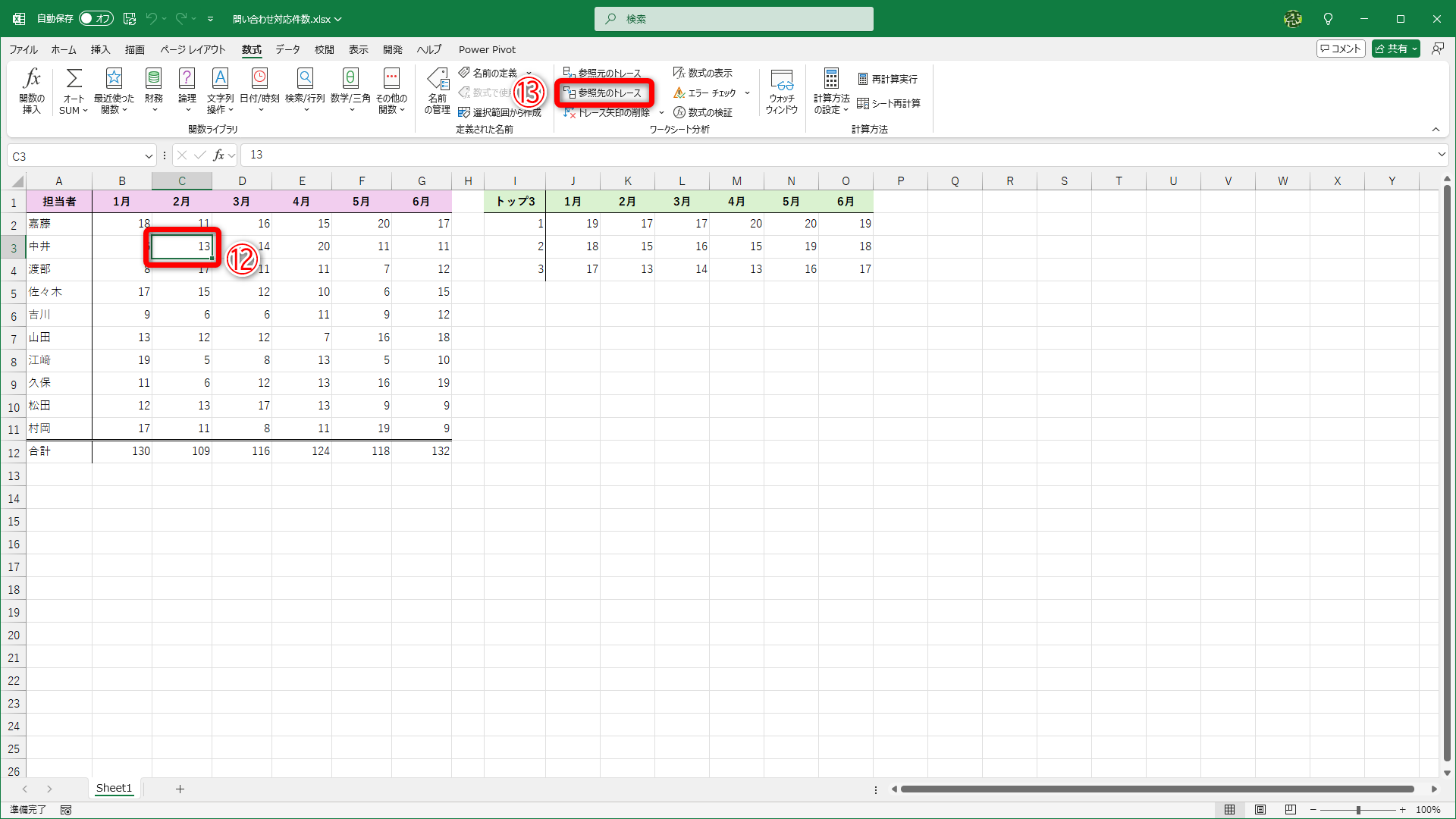Open the Financial (財務) functions icon

click(153, 79)
